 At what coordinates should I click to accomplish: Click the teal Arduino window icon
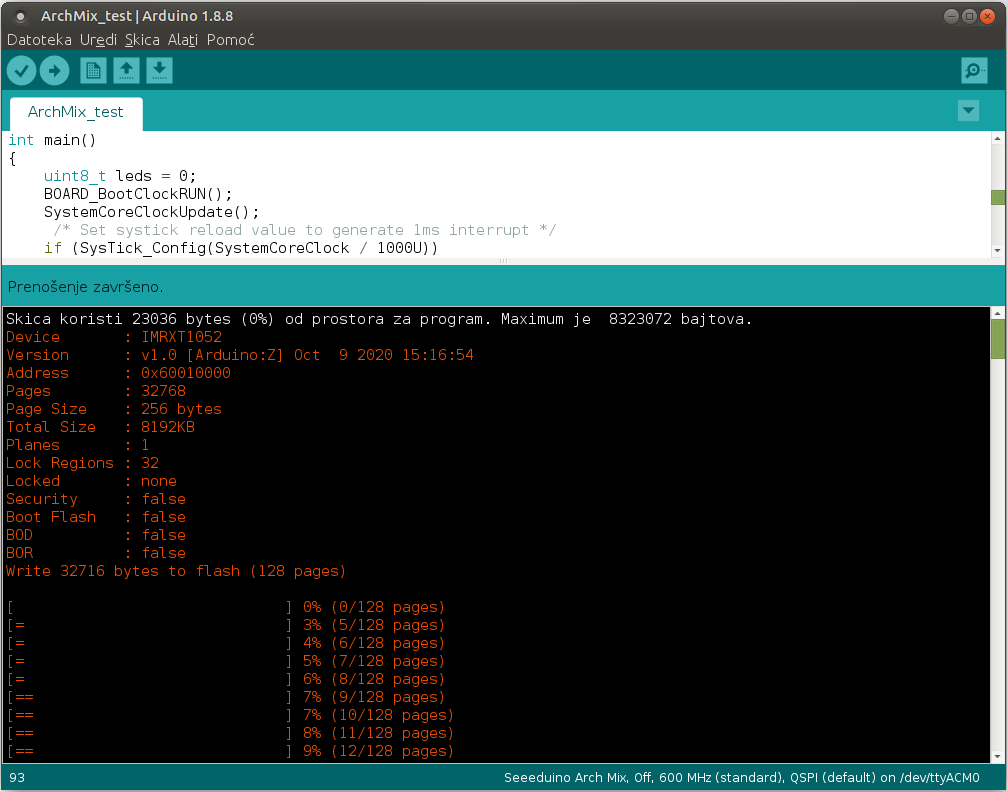click(18, 16)
